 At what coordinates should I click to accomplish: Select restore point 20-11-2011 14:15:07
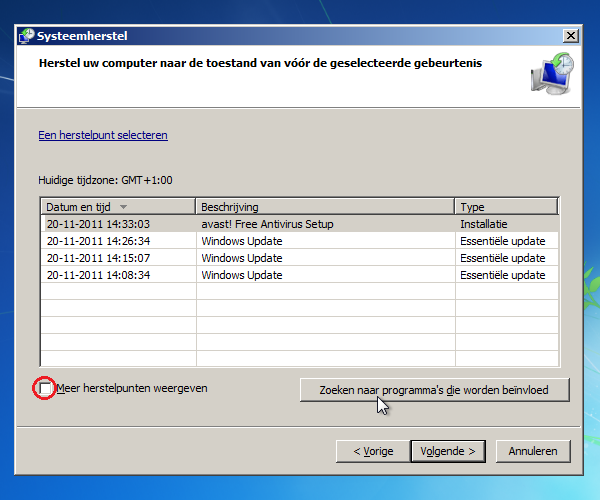[x=300, y=258]
